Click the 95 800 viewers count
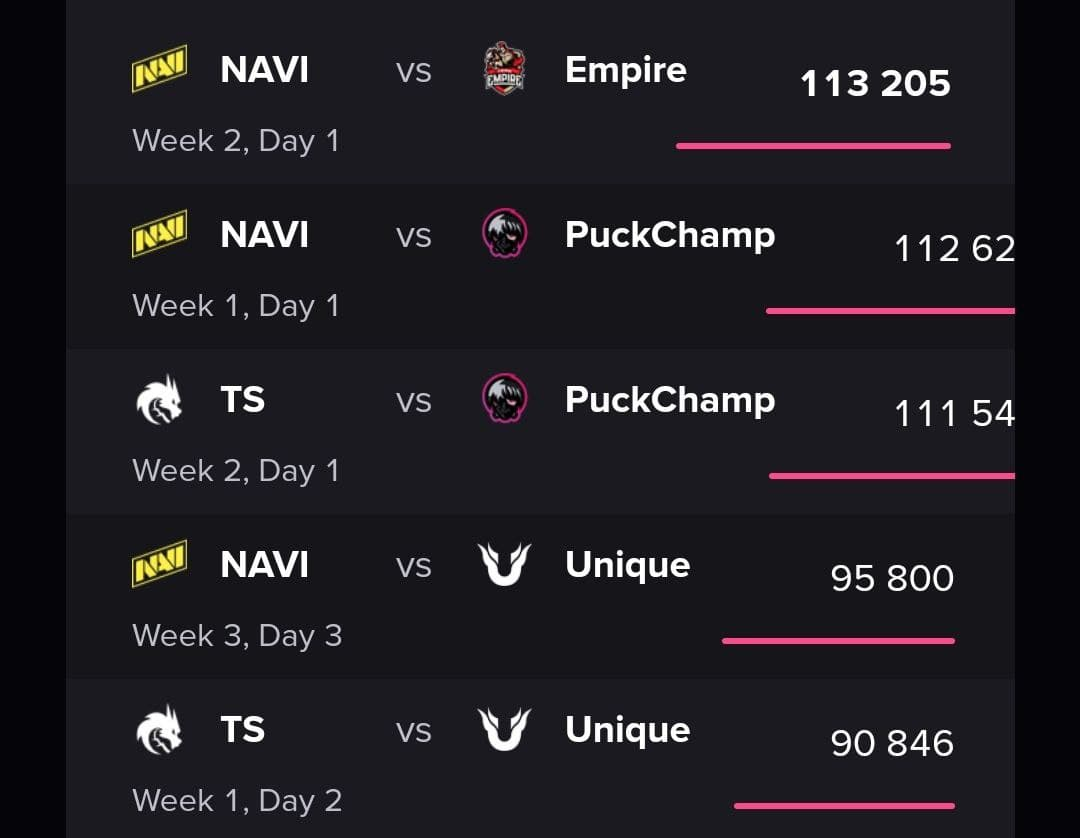The width and height of the screenshot is (1080, 838). click(892, 578)
